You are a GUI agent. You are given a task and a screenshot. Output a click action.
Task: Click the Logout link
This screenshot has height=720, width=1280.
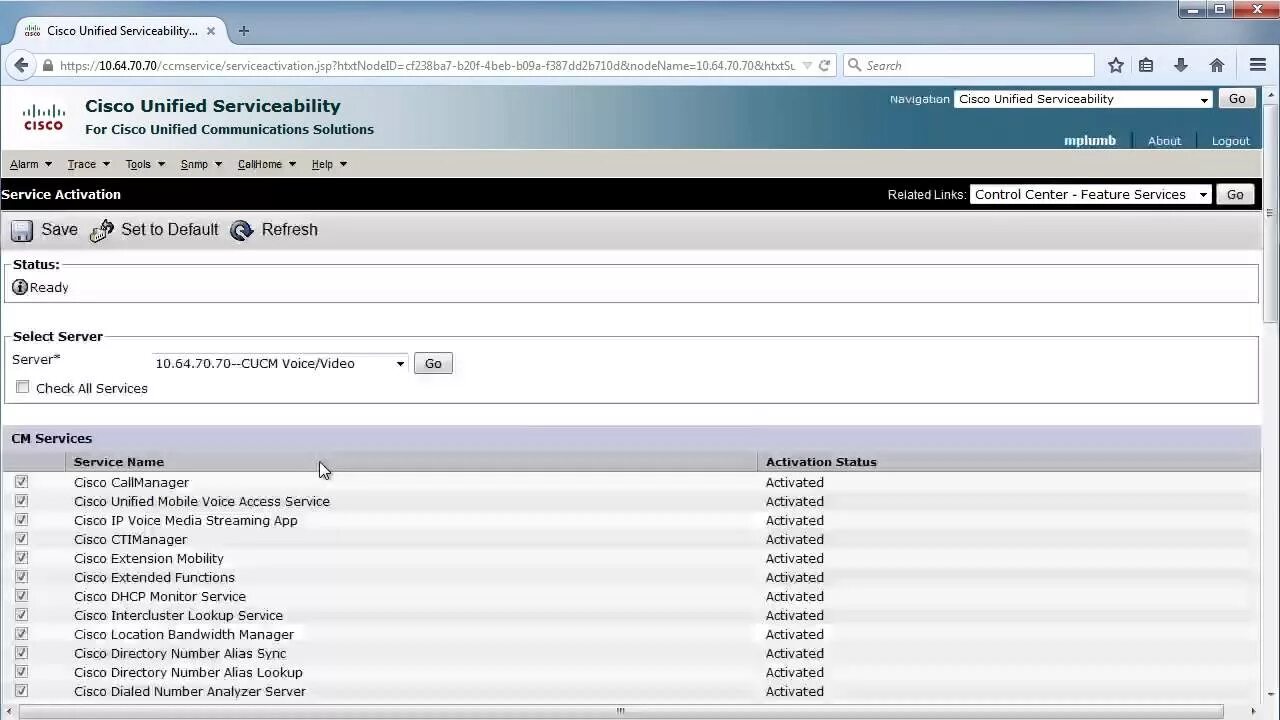coord(1230,141)
